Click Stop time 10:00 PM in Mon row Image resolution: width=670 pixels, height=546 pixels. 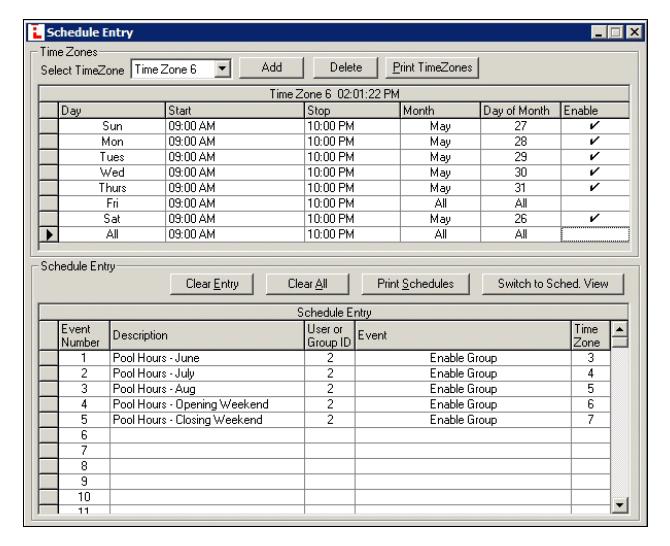pyautogui.click(x=352, y=141)
